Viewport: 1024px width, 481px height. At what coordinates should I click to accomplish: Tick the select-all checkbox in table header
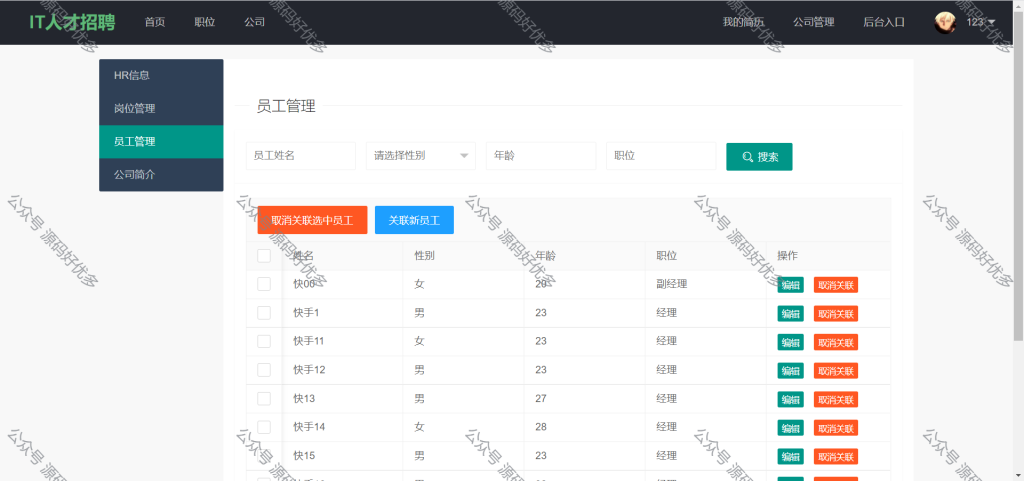pyautogui.click(x=264, y=256)
